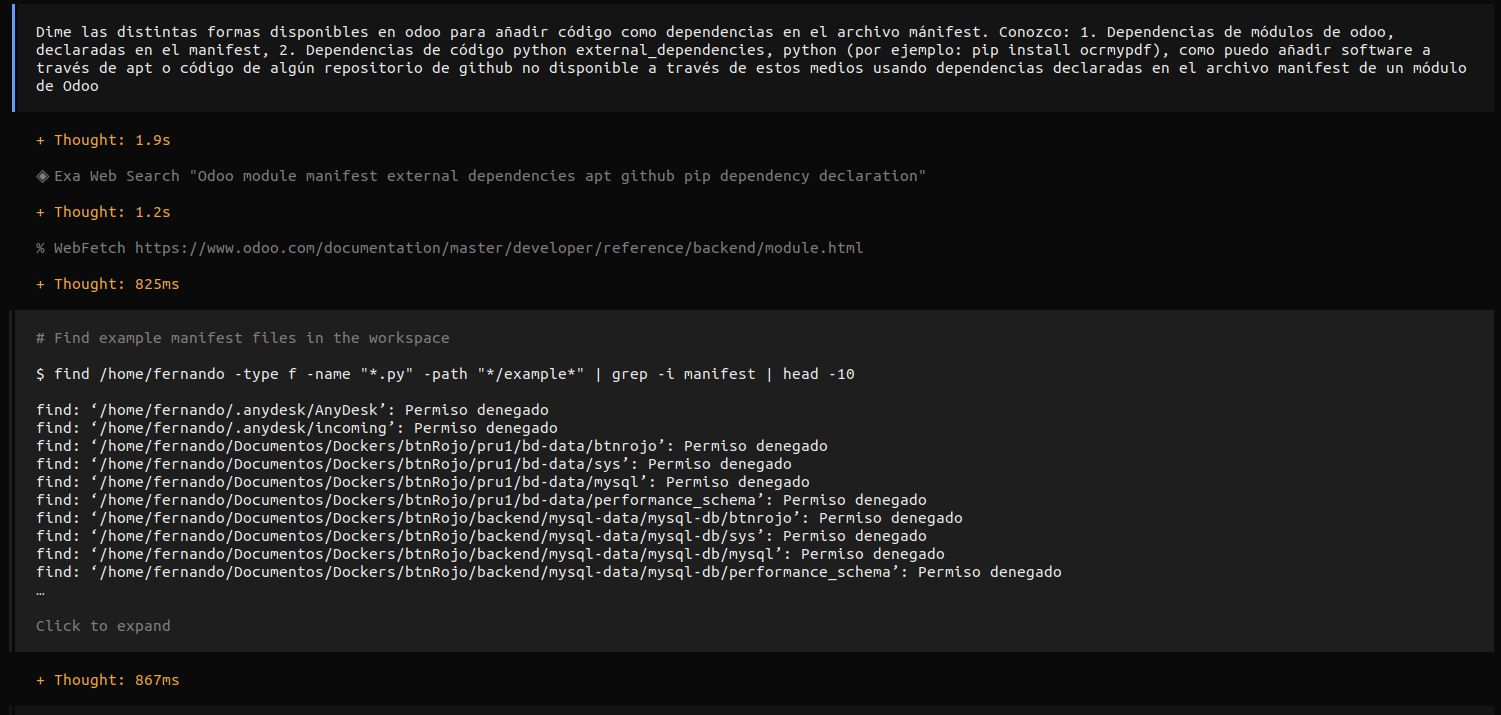Select the 'mysql-db/performance_schema' error line

[x=549, y=572]
